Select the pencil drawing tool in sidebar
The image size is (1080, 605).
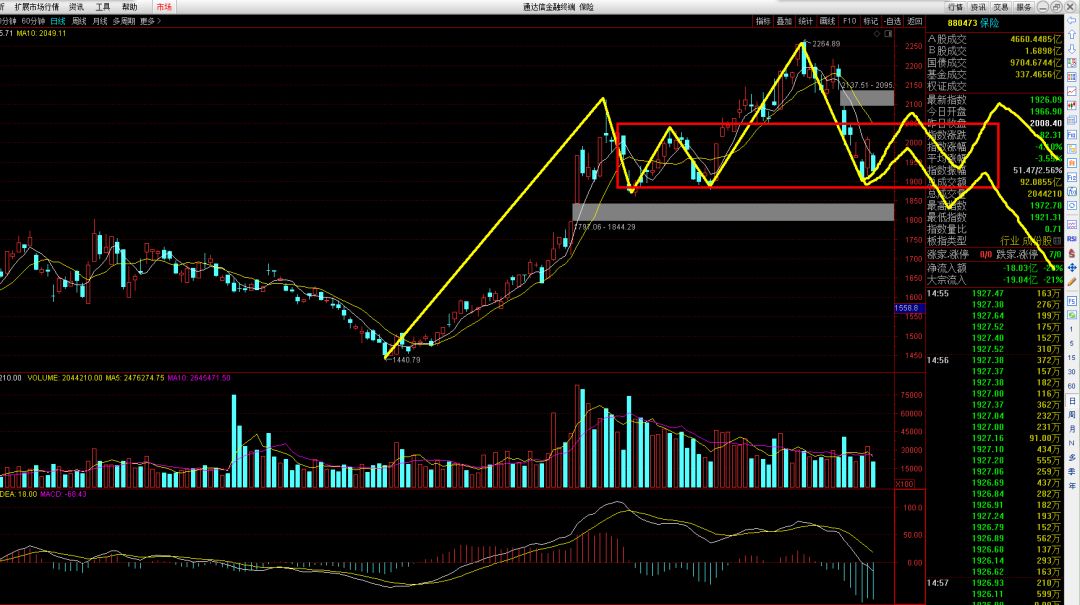tap(1072, 282)
